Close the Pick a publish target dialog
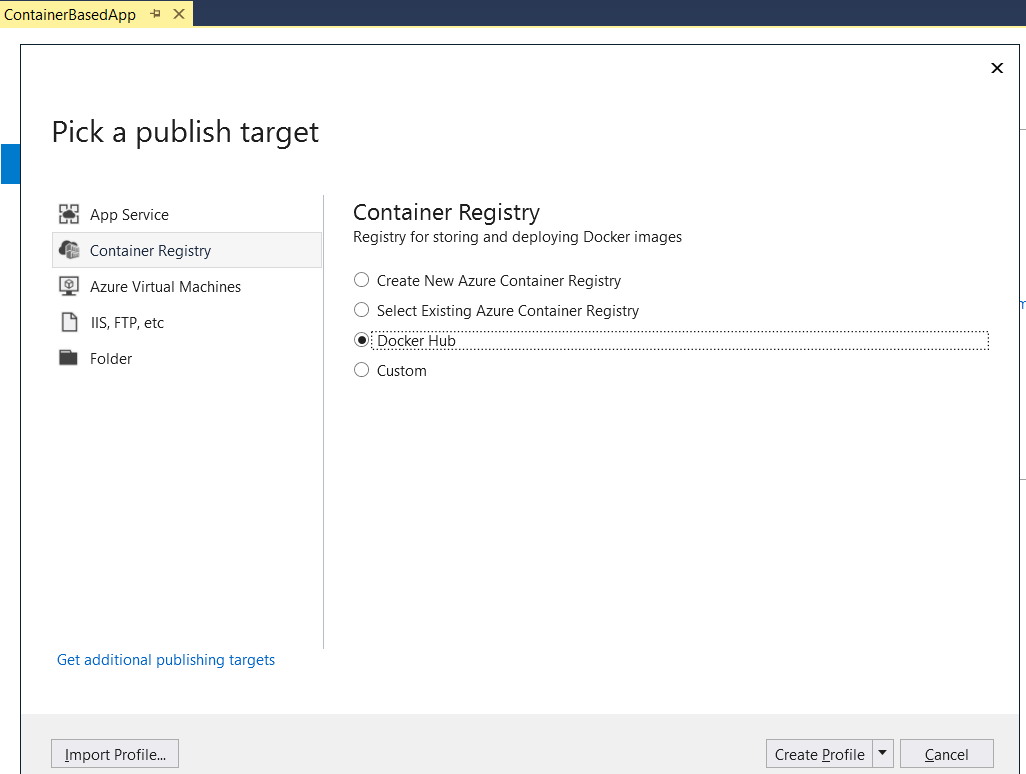The image size is (1026, 774). point(997,68)
